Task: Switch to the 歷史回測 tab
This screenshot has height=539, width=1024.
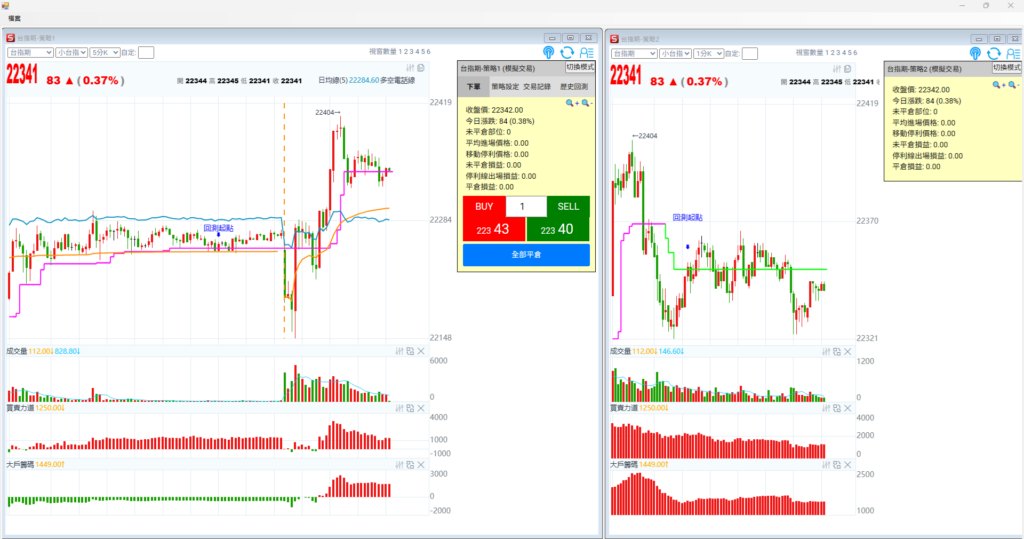Action: (x=573, y=86)
